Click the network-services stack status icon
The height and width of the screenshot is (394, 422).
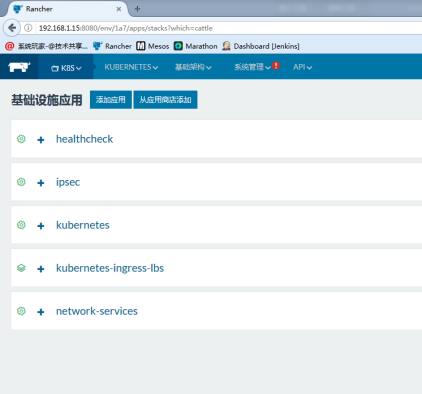(21, 311)
